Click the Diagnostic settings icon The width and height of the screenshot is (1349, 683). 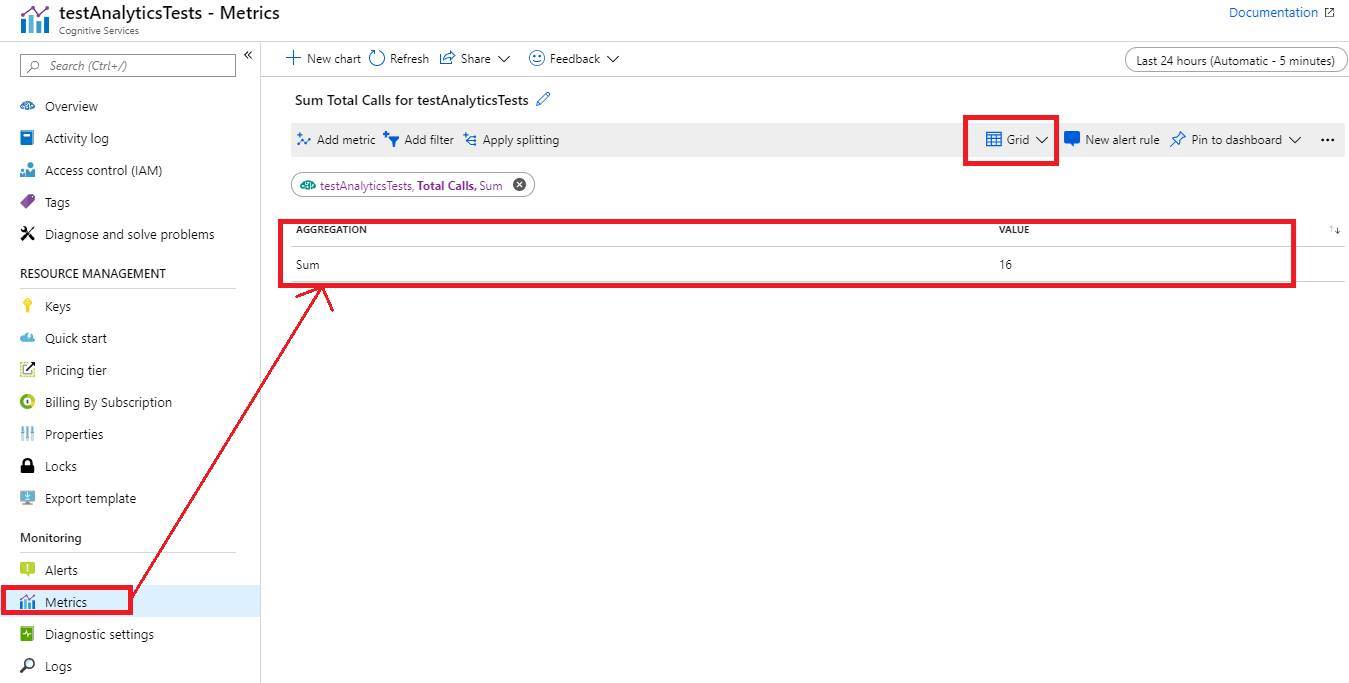[27, 634]
